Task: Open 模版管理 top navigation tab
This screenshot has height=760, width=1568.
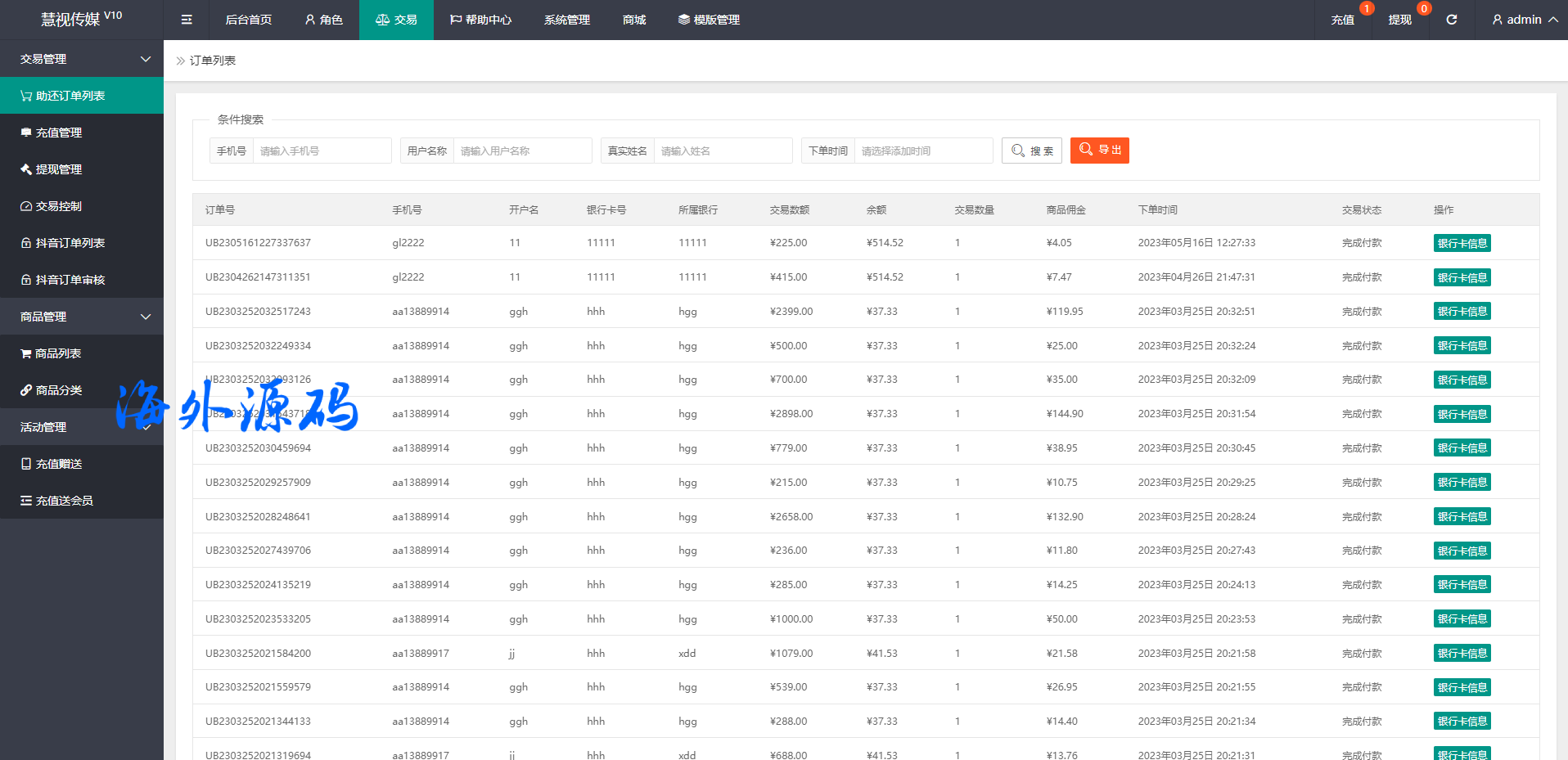Action: (709, 20)
